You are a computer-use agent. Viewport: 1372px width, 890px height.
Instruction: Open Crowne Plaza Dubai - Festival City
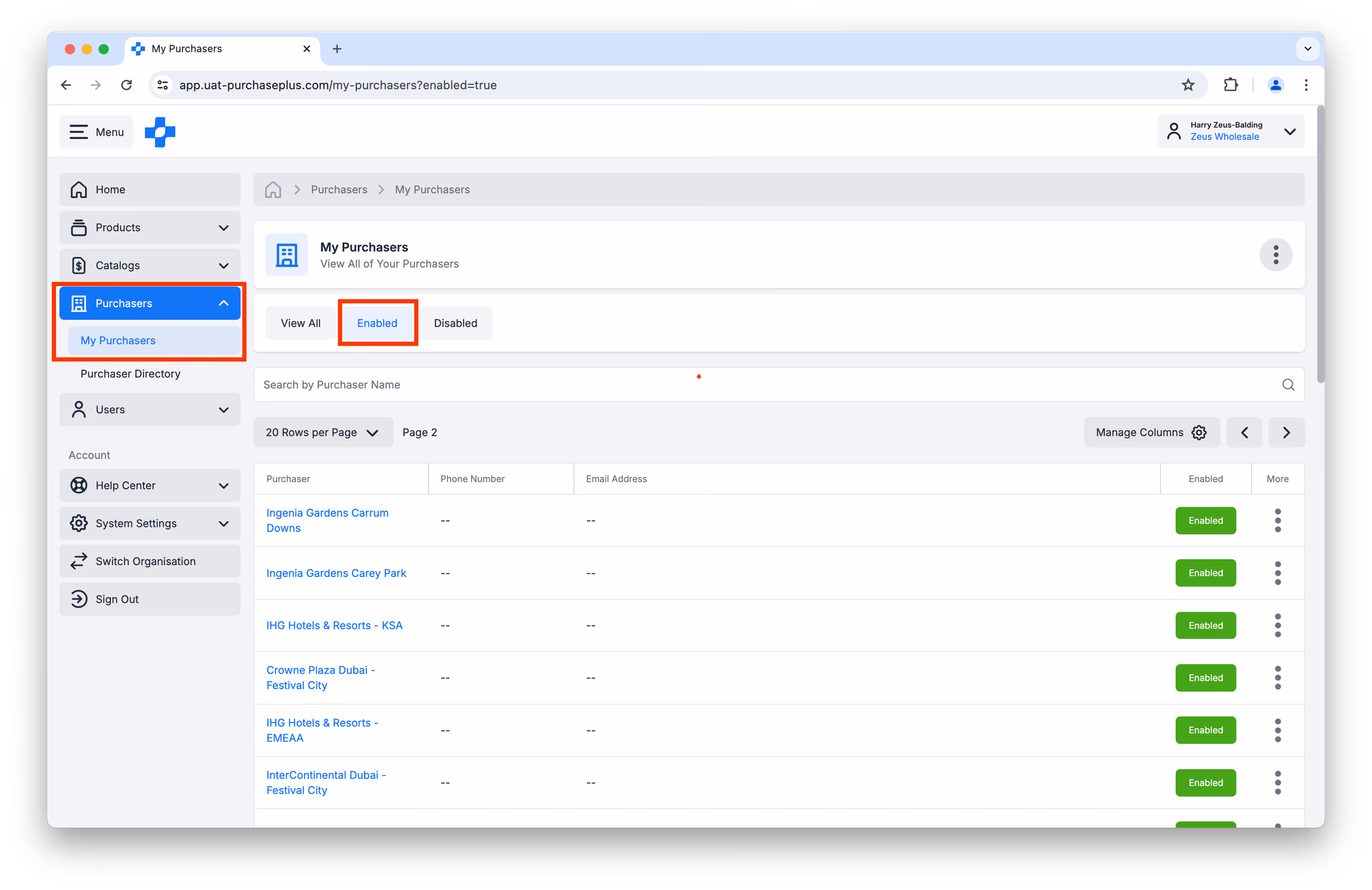click(320, 678)
